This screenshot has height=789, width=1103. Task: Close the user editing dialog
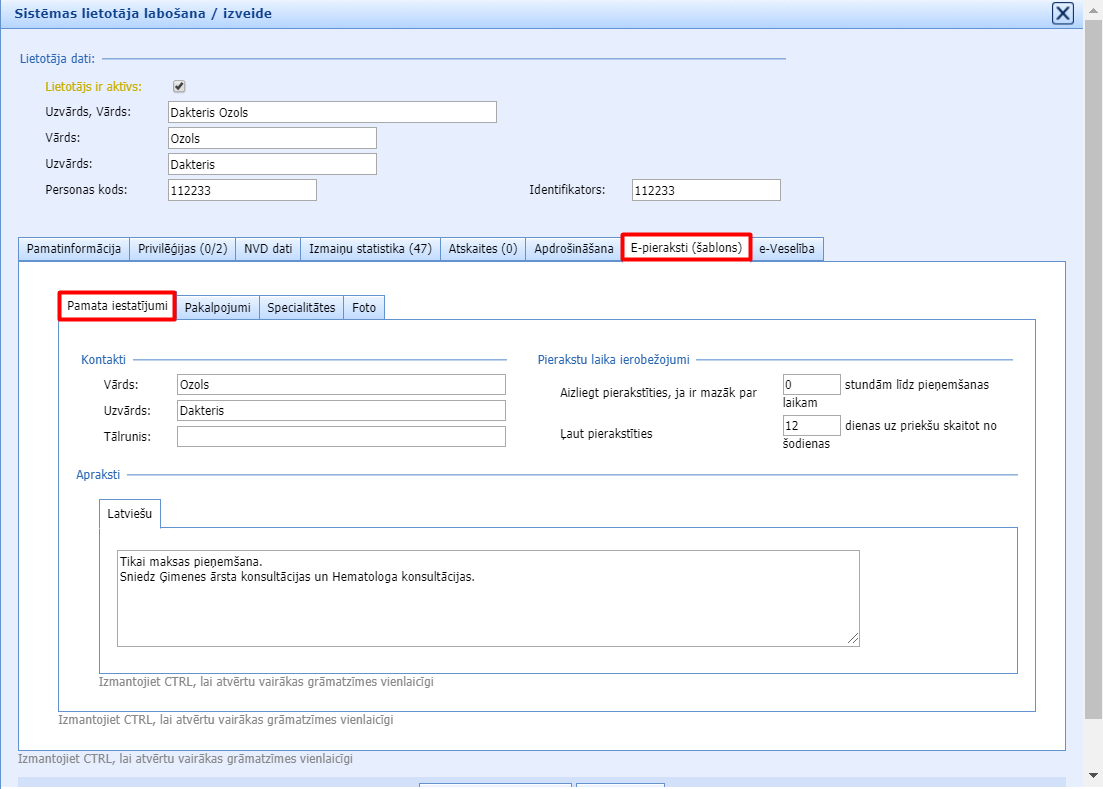[x=1063, y=13]
